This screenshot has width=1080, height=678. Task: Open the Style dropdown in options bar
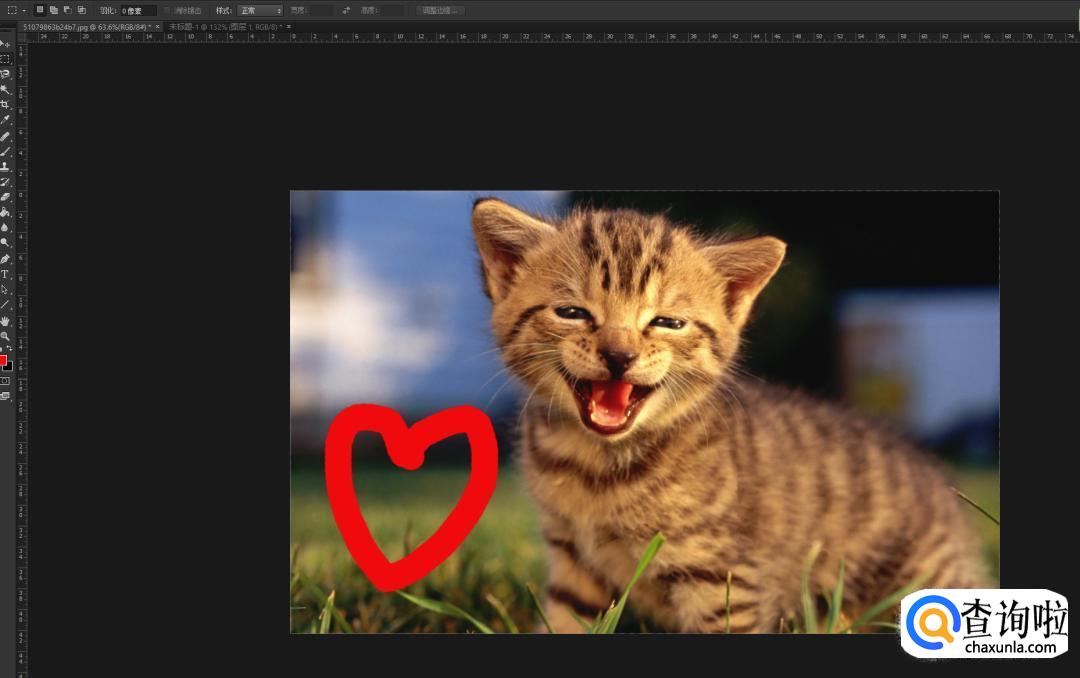[x=260, y=10]
